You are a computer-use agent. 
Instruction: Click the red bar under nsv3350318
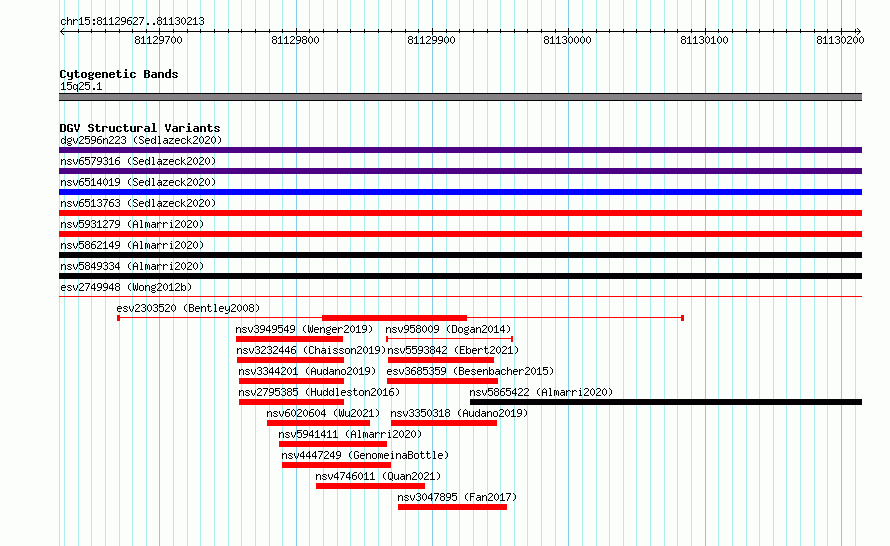444,423
